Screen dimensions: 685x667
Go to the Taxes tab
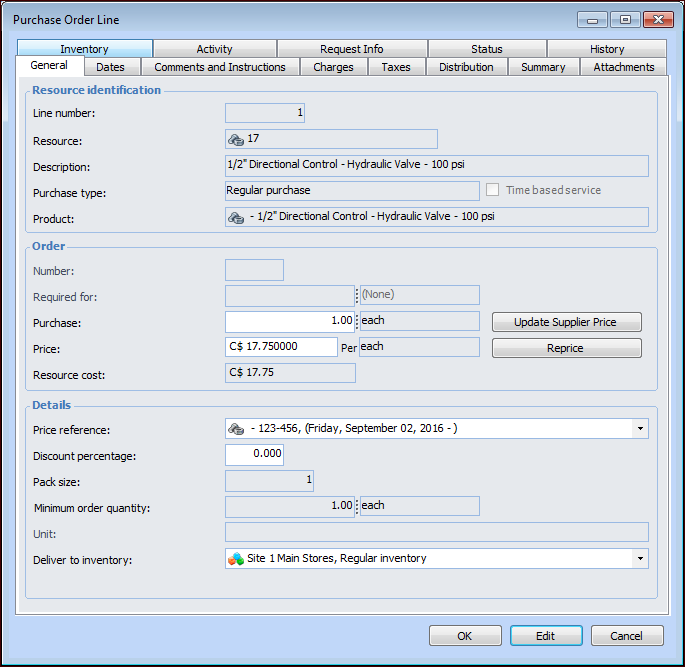pyautogui.click(x=396, y=67)
